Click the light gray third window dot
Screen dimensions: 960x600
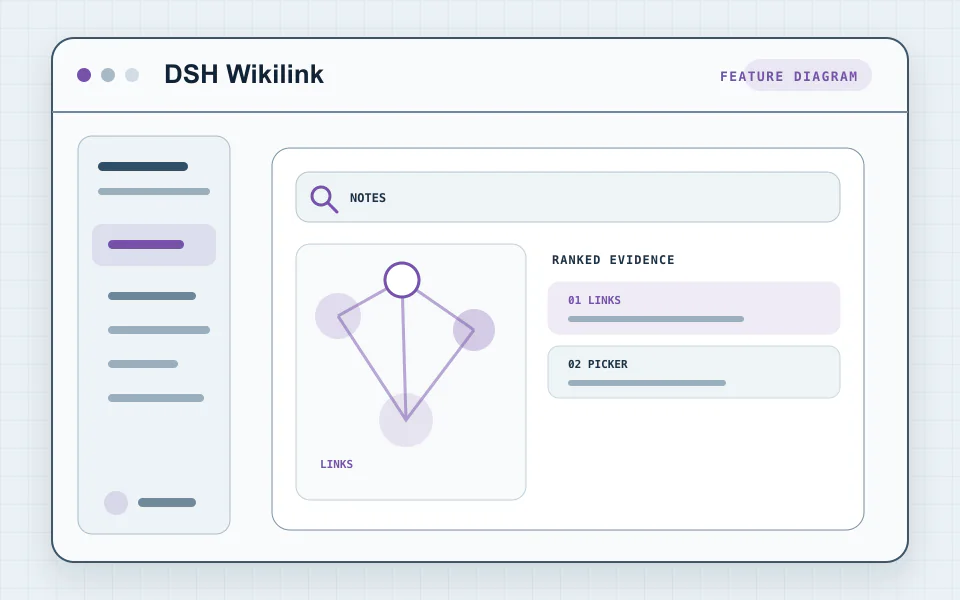click(132, 75)
